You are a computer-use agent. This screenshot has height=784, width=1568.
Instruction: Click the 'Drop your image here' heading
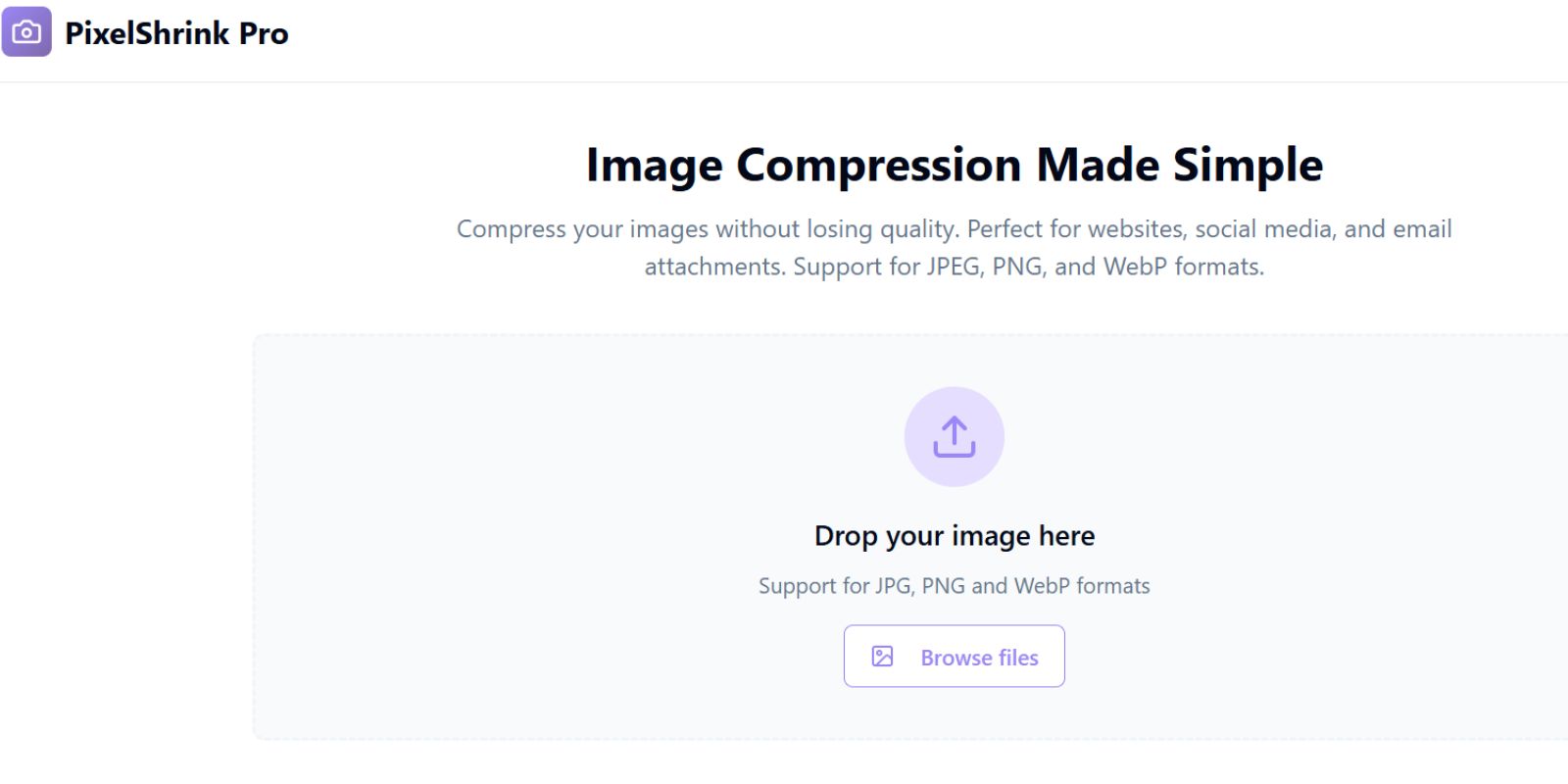tap(955, 536)
